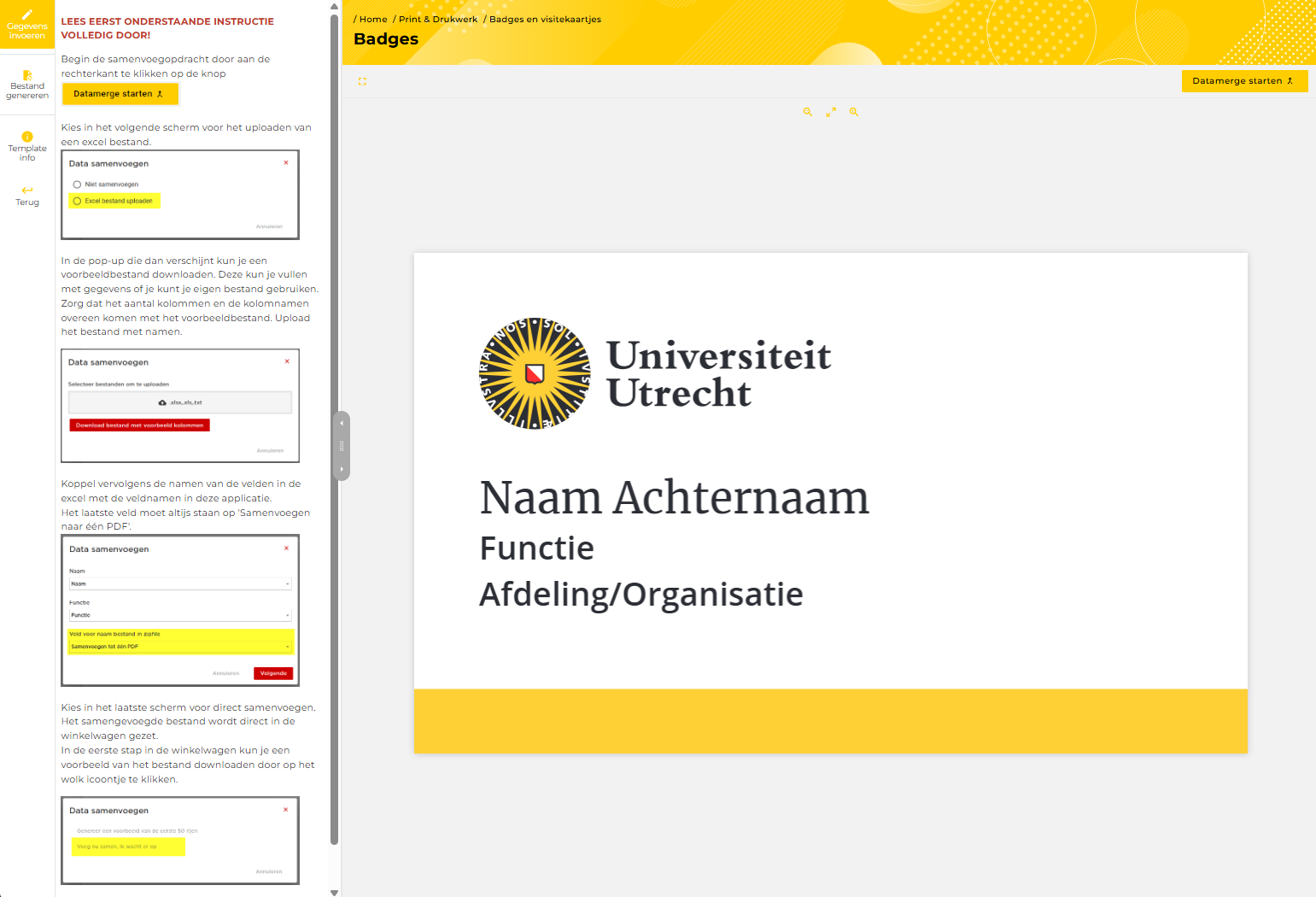Open the Print & Drukwerk breadcrumb

pyautogui.click(x=438, y=19)
